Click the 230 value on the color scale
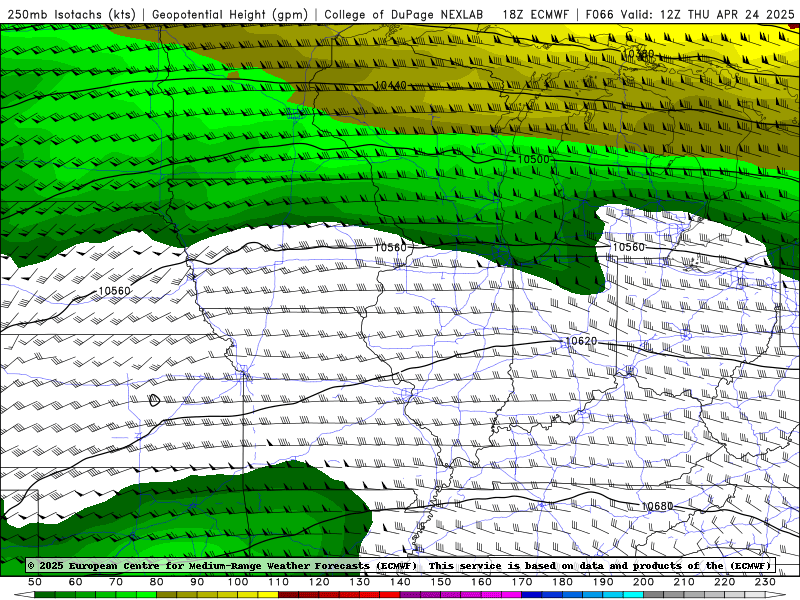800x600 pixels. click(x=765, y=582)
